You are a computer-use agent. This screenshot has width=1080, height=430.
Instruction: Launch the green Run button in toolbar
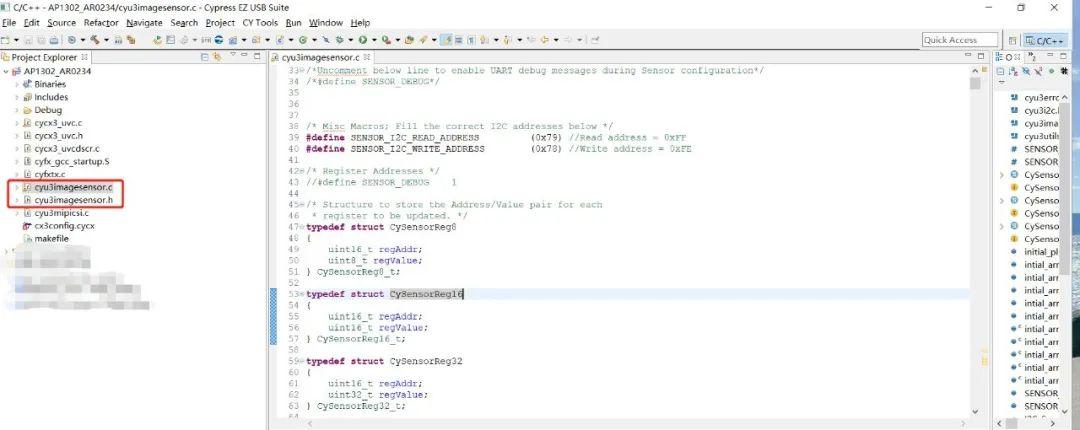pos(362,40)
